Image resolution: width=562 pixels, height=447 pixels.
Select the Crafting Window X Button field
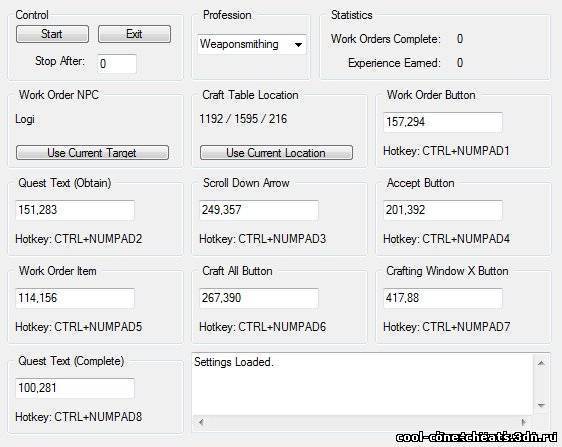[443, 298]
